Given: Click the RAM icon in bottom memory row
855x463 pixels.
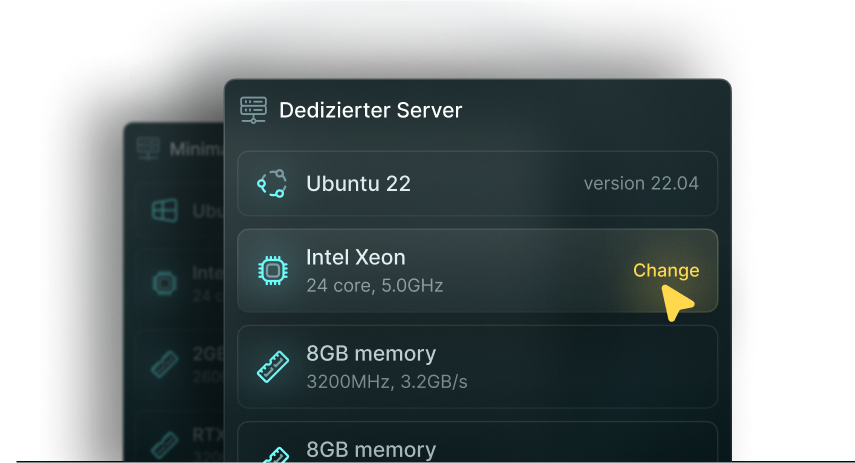Looking at the screenshot, I should tap(272, 452).
